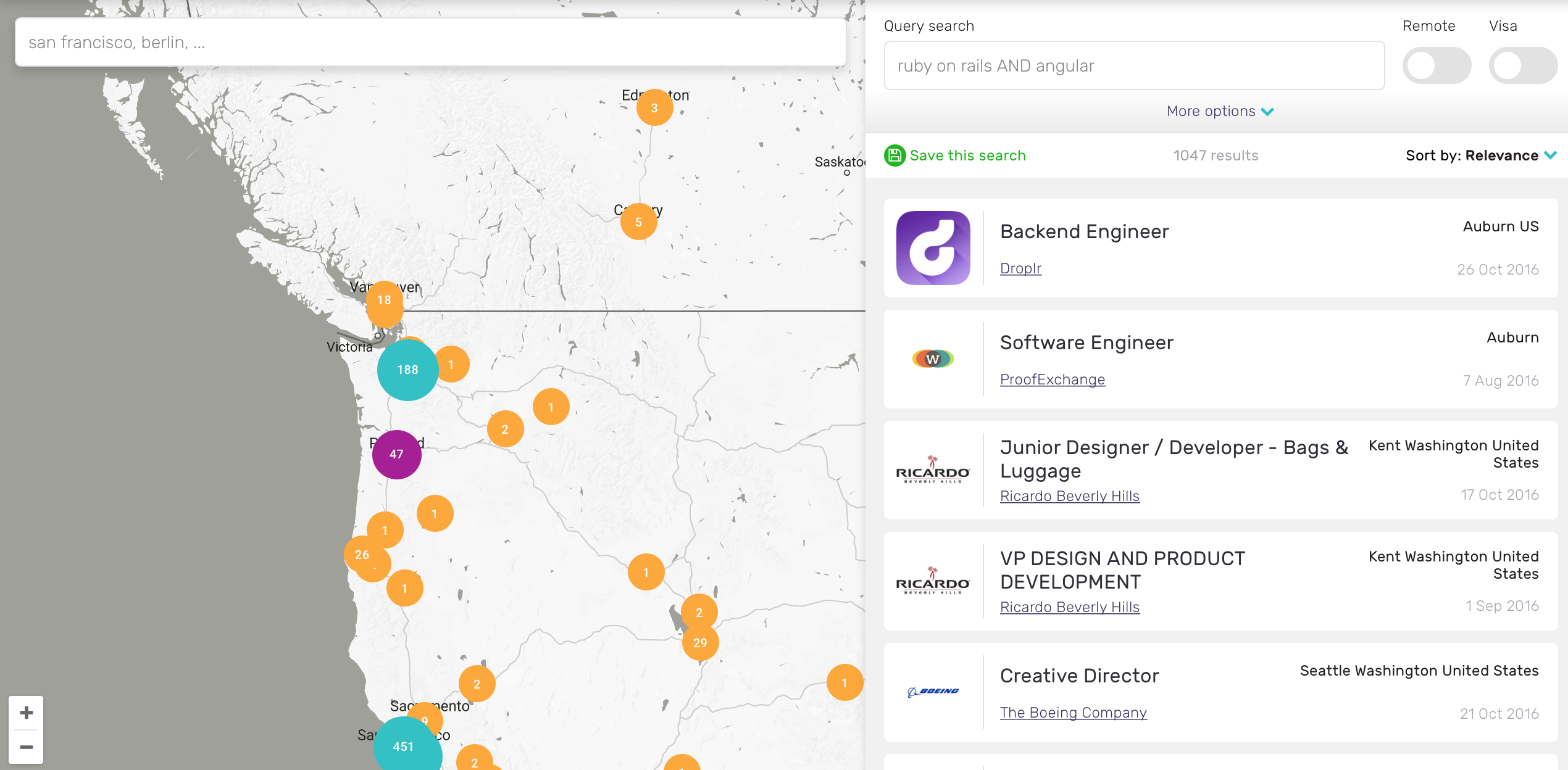
Task: Open The Boeing Company link
Action: point(1073,713)
